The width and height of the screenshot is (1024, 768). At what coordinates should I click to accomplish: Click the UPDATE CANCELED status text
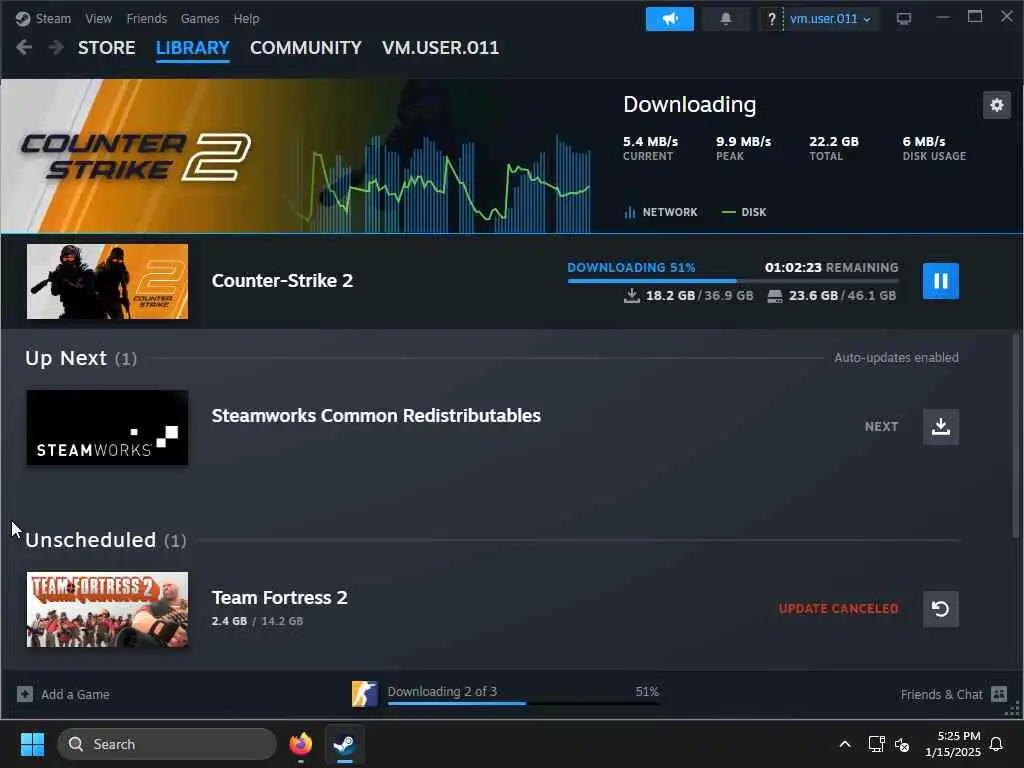(839, 609)
